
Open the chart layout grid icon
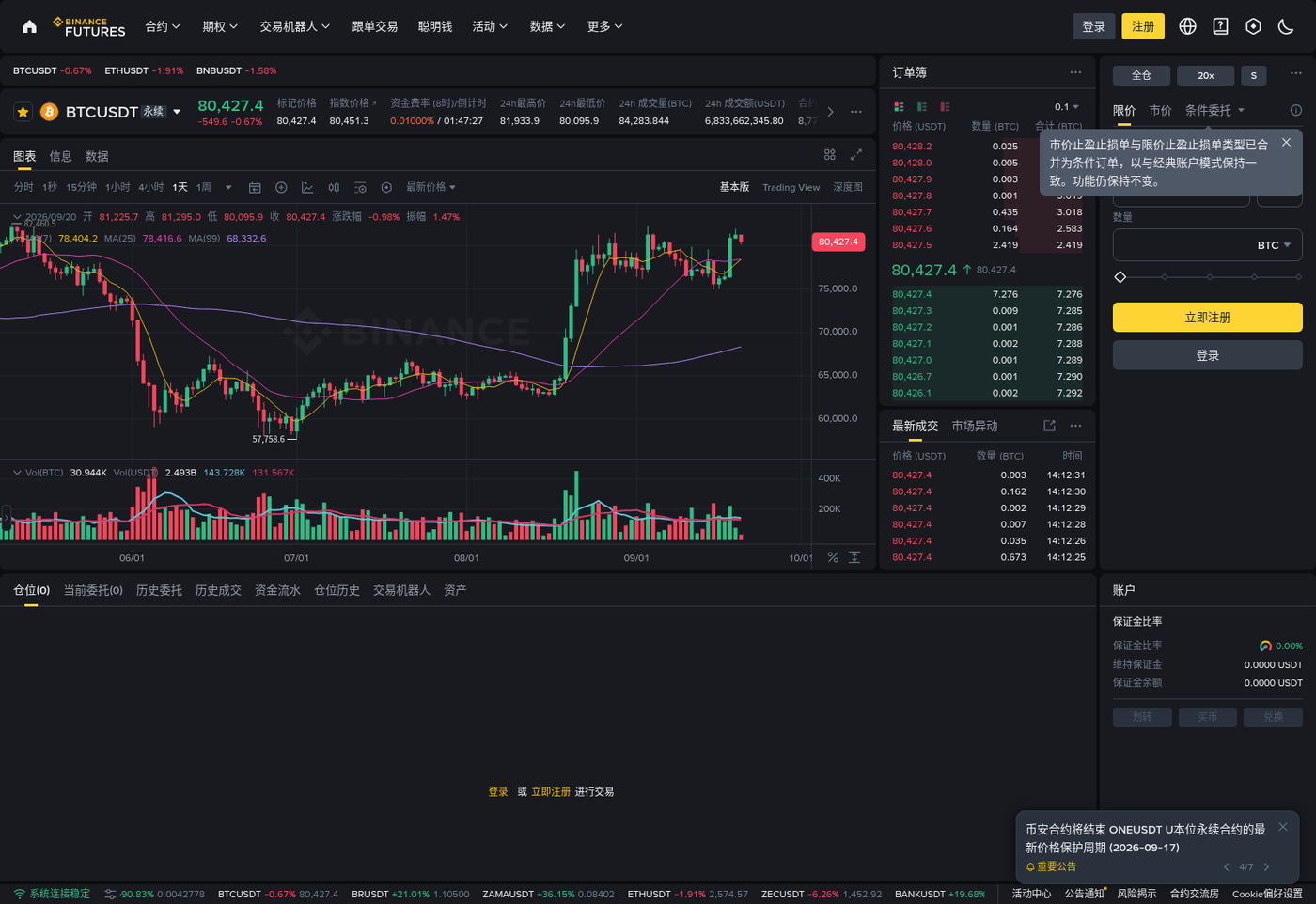[830, 154]
